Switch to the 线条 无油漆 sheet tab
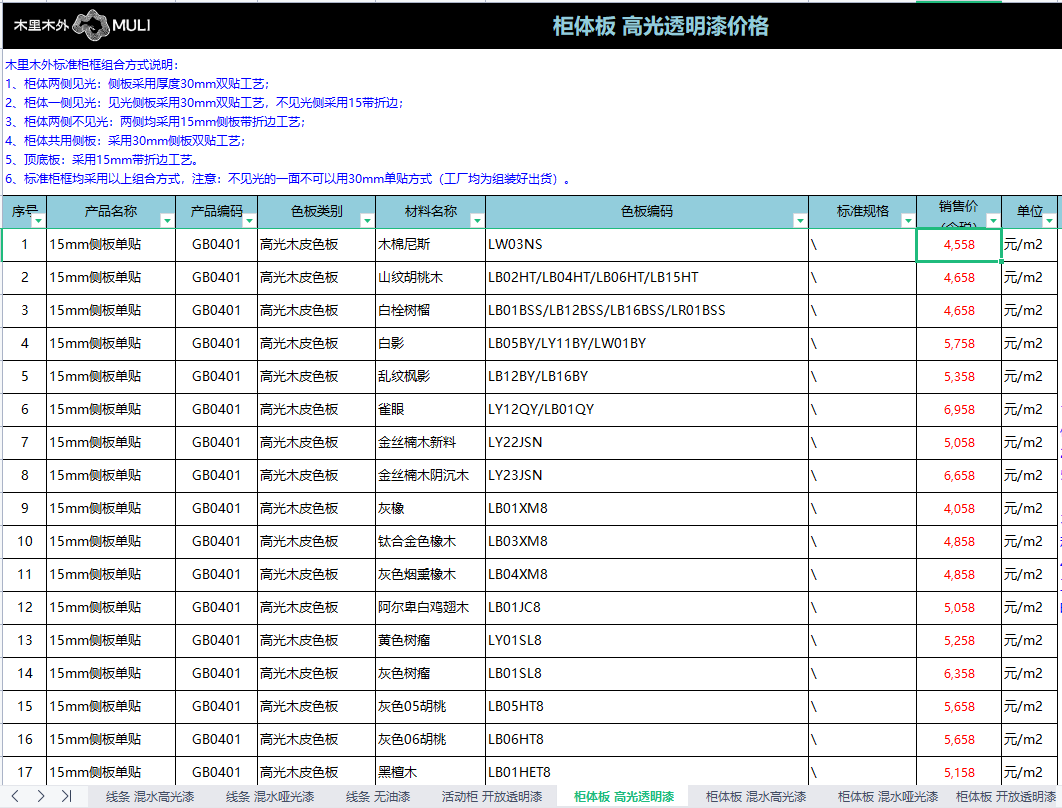The height and width of the screenshot is (808, 1062). pyautogui.click(x=378, y=797)
